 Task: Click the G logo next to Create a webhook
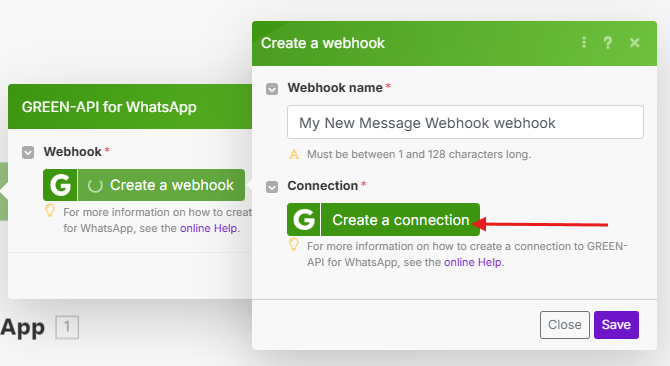[x=60, y=185]
